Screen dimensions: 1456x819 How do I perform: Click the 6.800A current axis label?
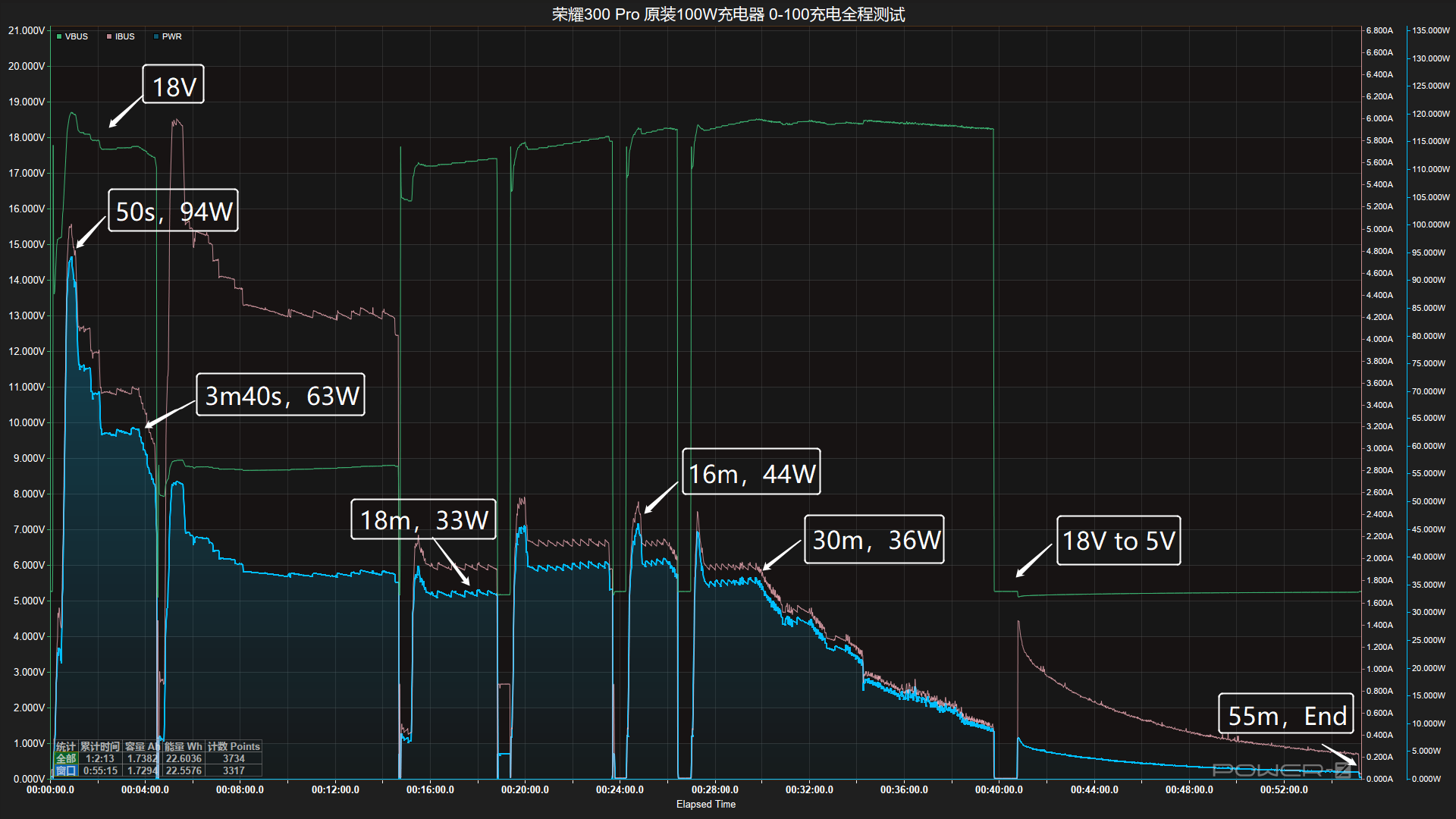1379,30
